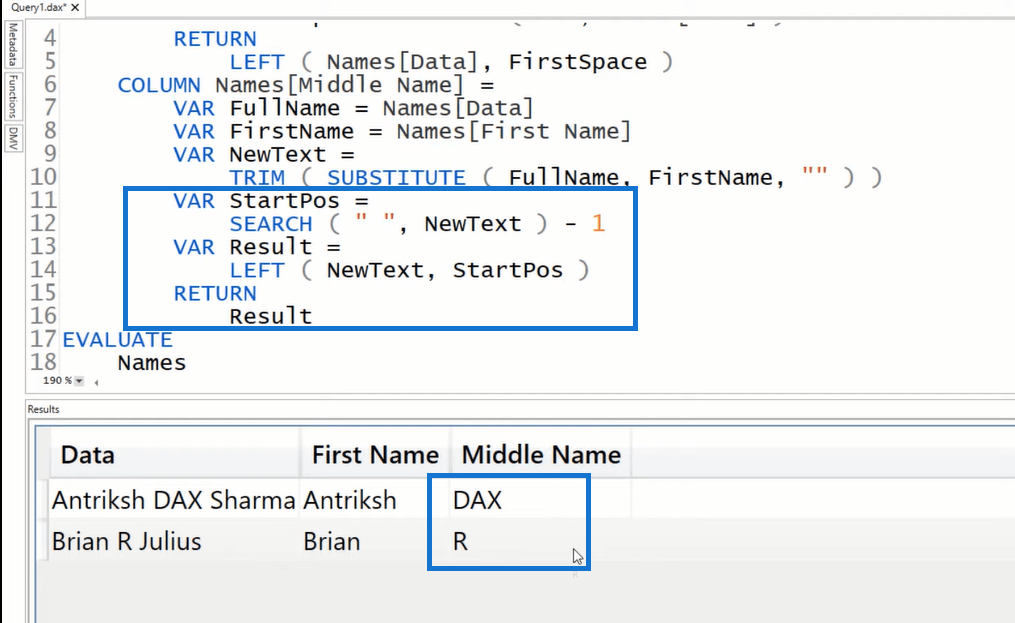Click 'FirstSpace' on line 5
Viewport: 1015px width, 623px height.
[577, 62]
